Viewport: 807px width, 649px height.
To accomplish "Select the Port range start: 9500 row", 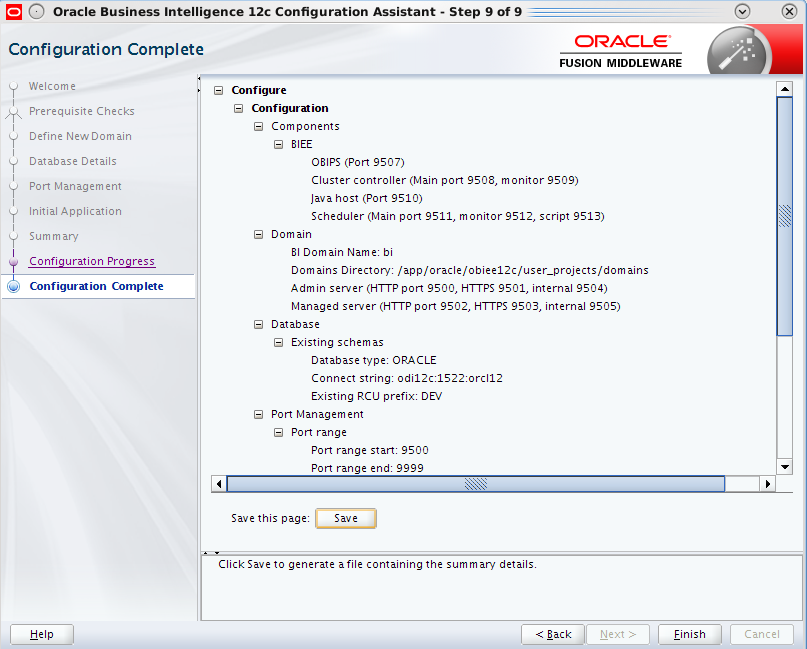I will click(x=370, y=451).
